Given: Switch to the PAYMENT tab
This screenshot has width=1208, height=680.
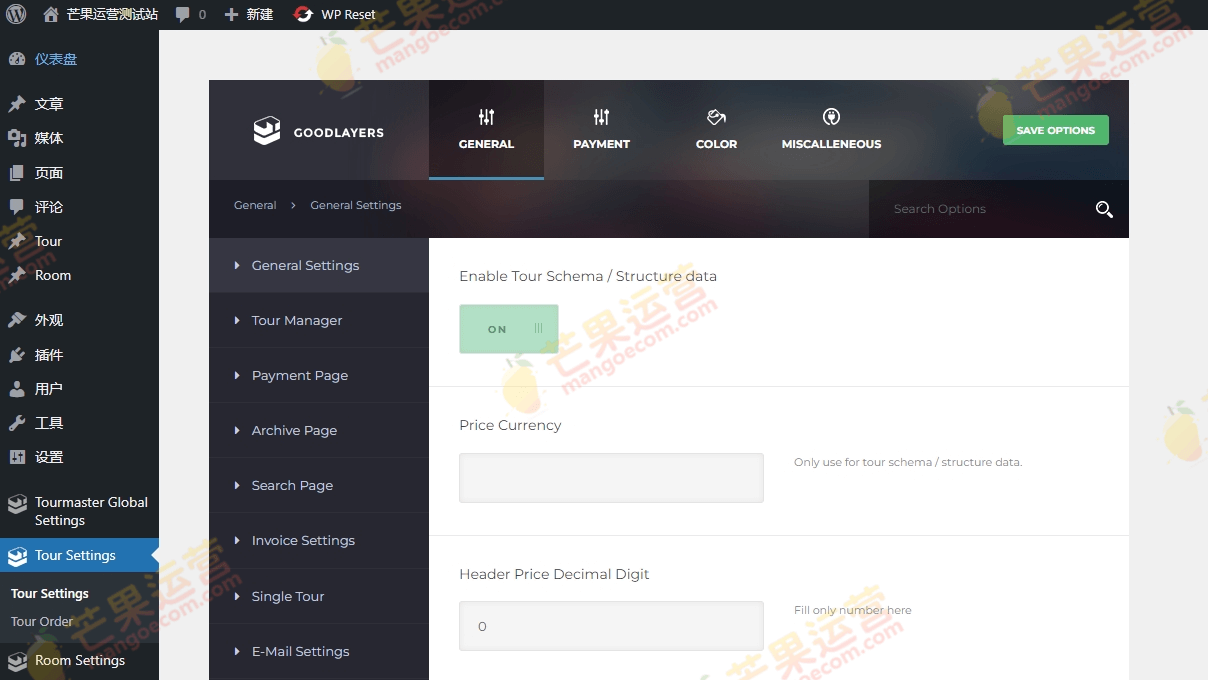Looking at the screenshot, I should pos(601,130).
